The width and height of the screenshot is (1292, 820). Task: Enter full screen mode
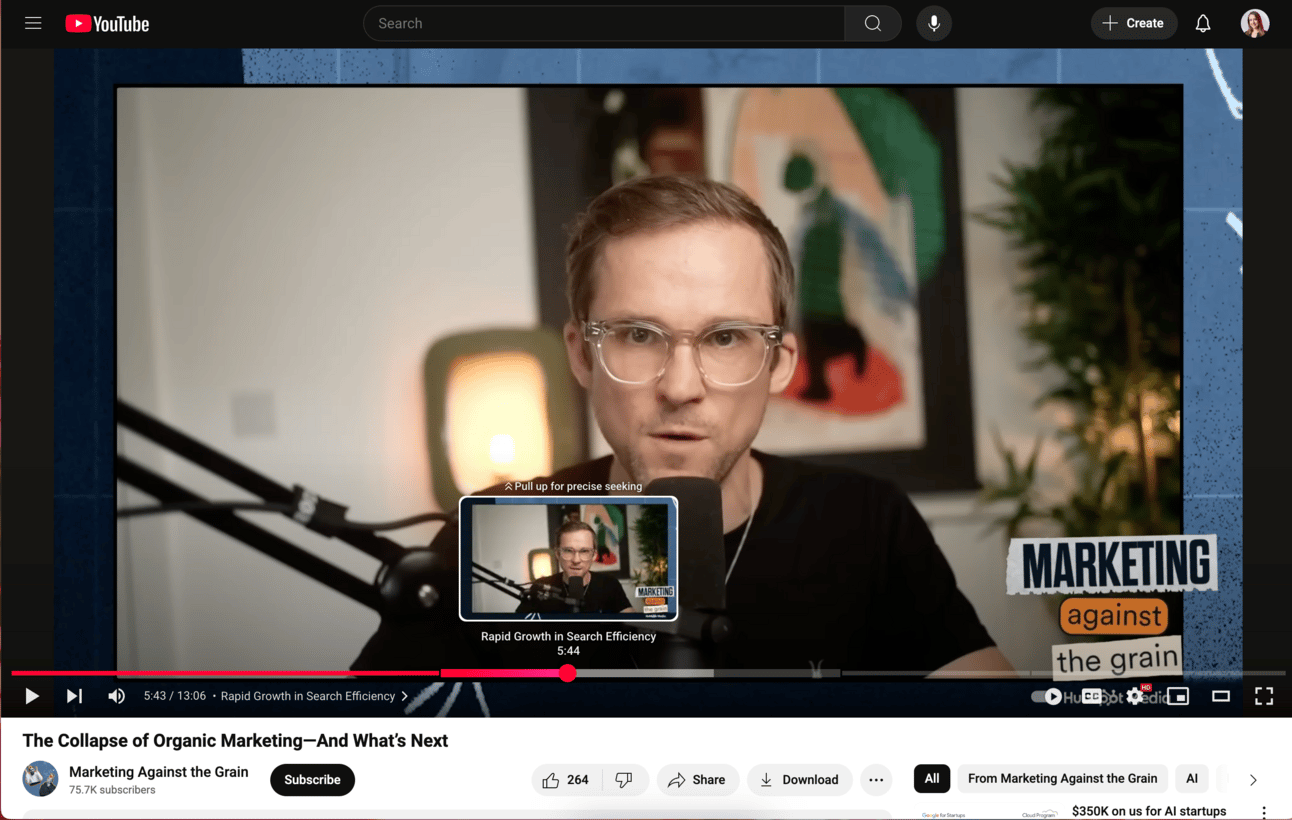point(1264,696)
